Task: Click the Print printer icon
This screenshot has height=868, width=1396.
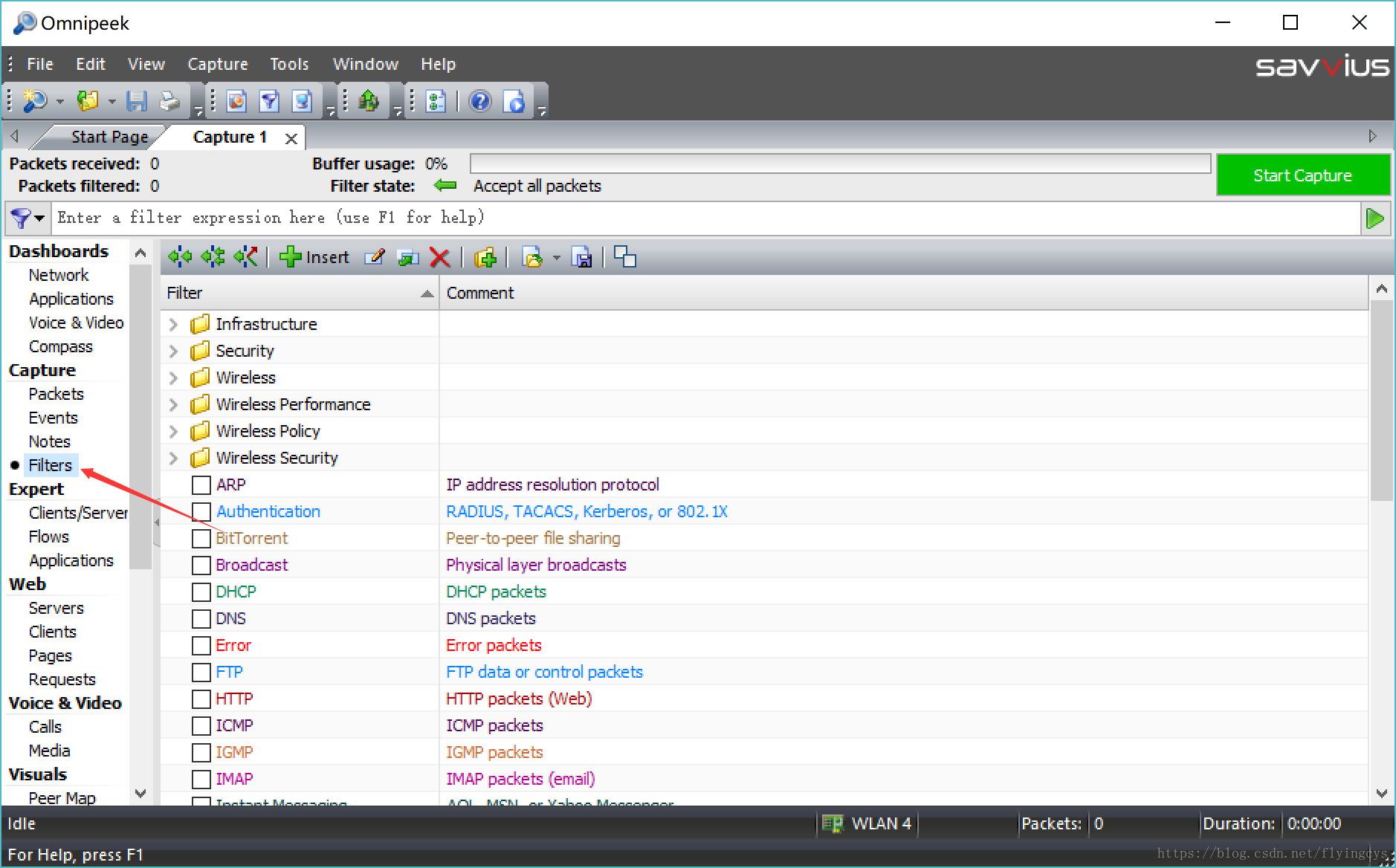Action: pos(169,100)
